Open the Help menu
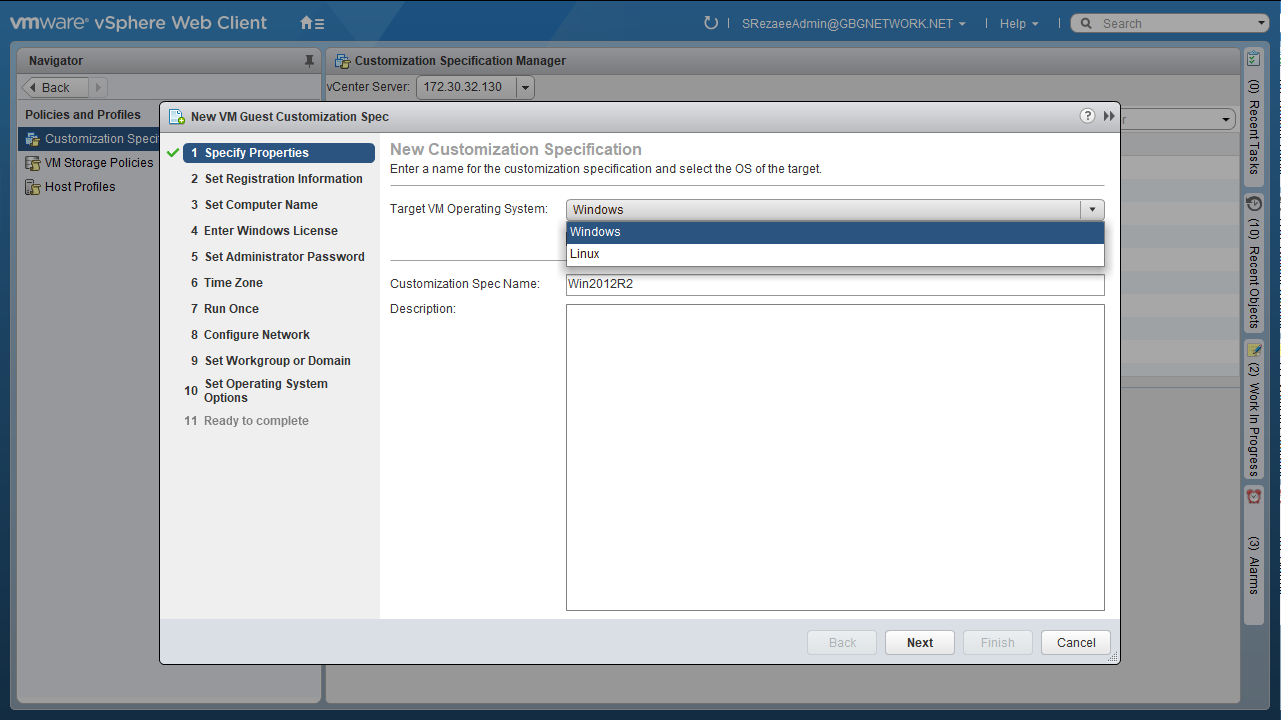Screen dimensions: 1281x720 pyautogui.click(x=1018, y=24)
